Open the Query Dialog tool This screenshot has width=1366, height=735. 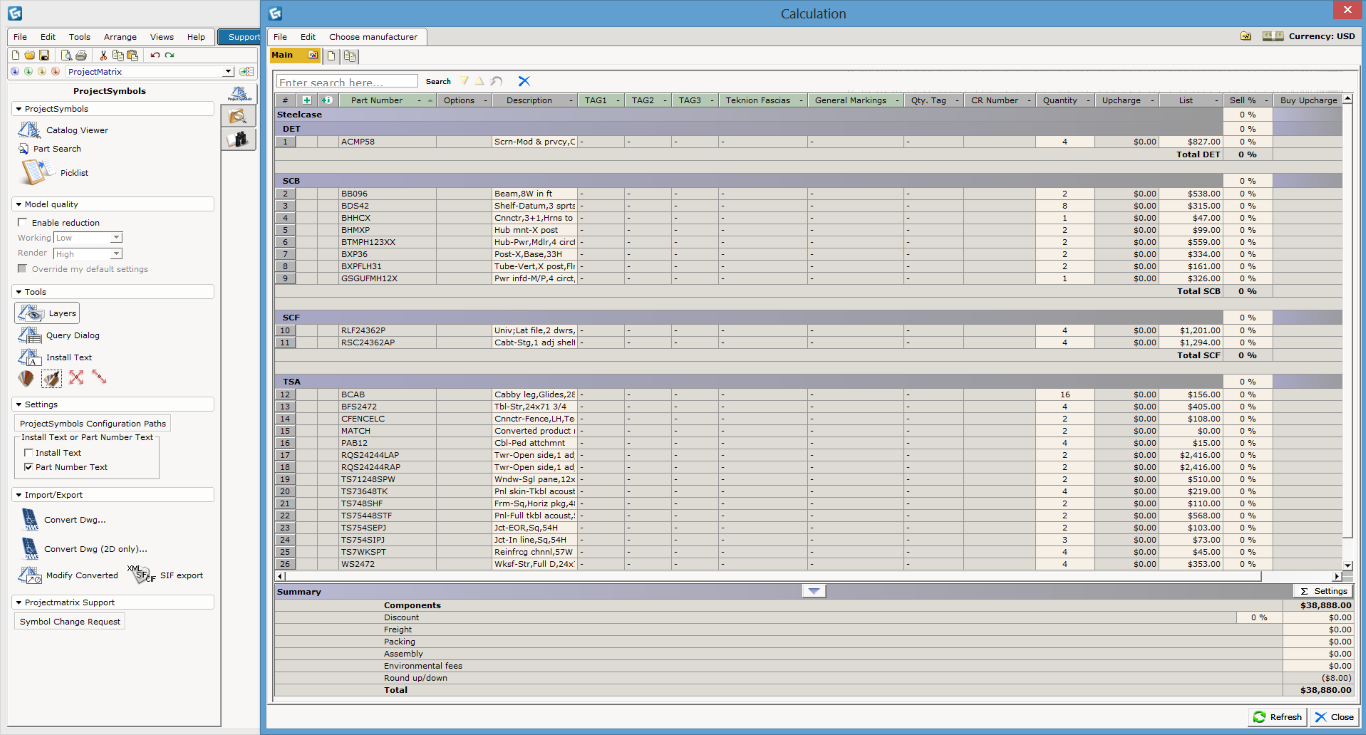pyautogui.click(x=58, y=336)
